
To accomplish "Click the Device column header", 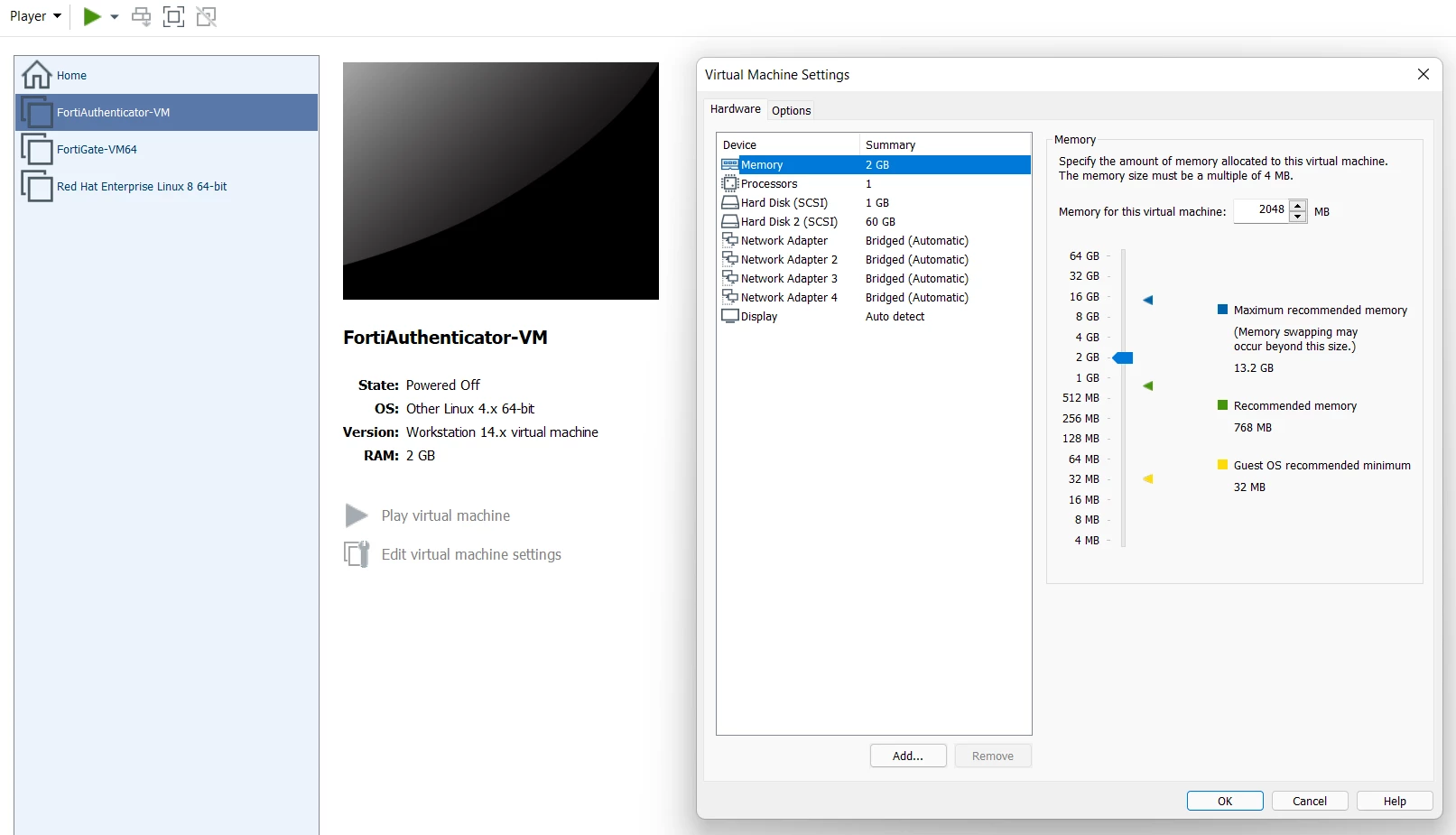I will point(788,145).
